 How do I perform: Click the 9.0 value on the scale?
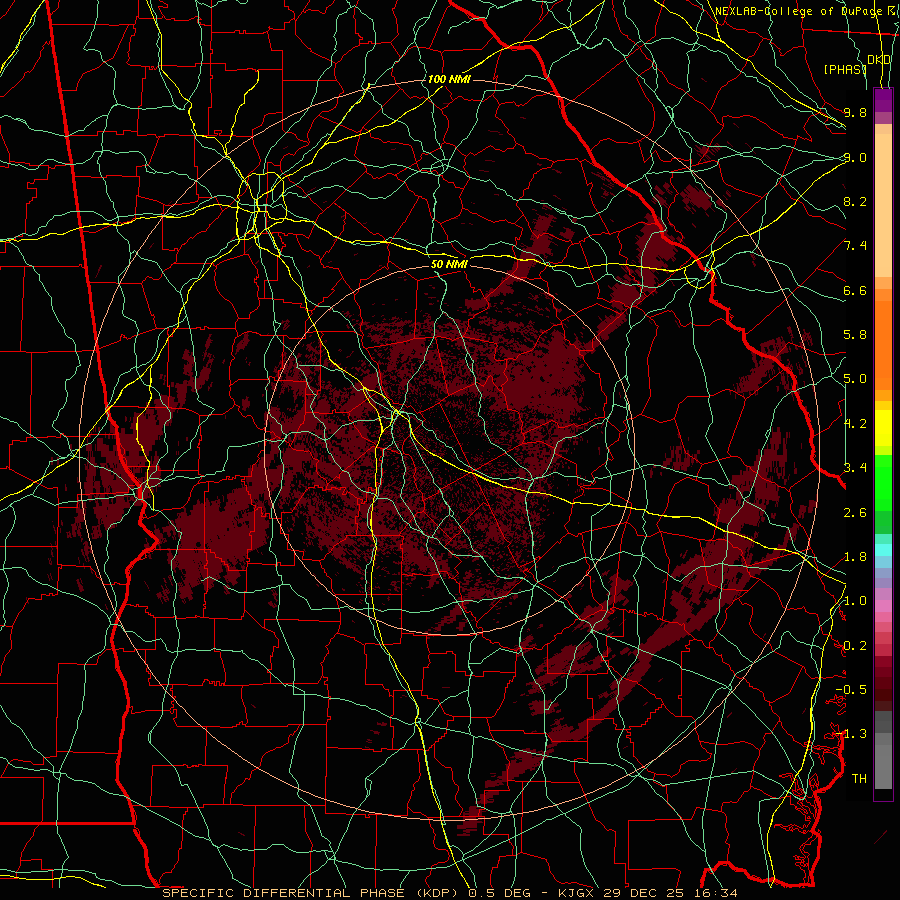[x=855, y=157]
